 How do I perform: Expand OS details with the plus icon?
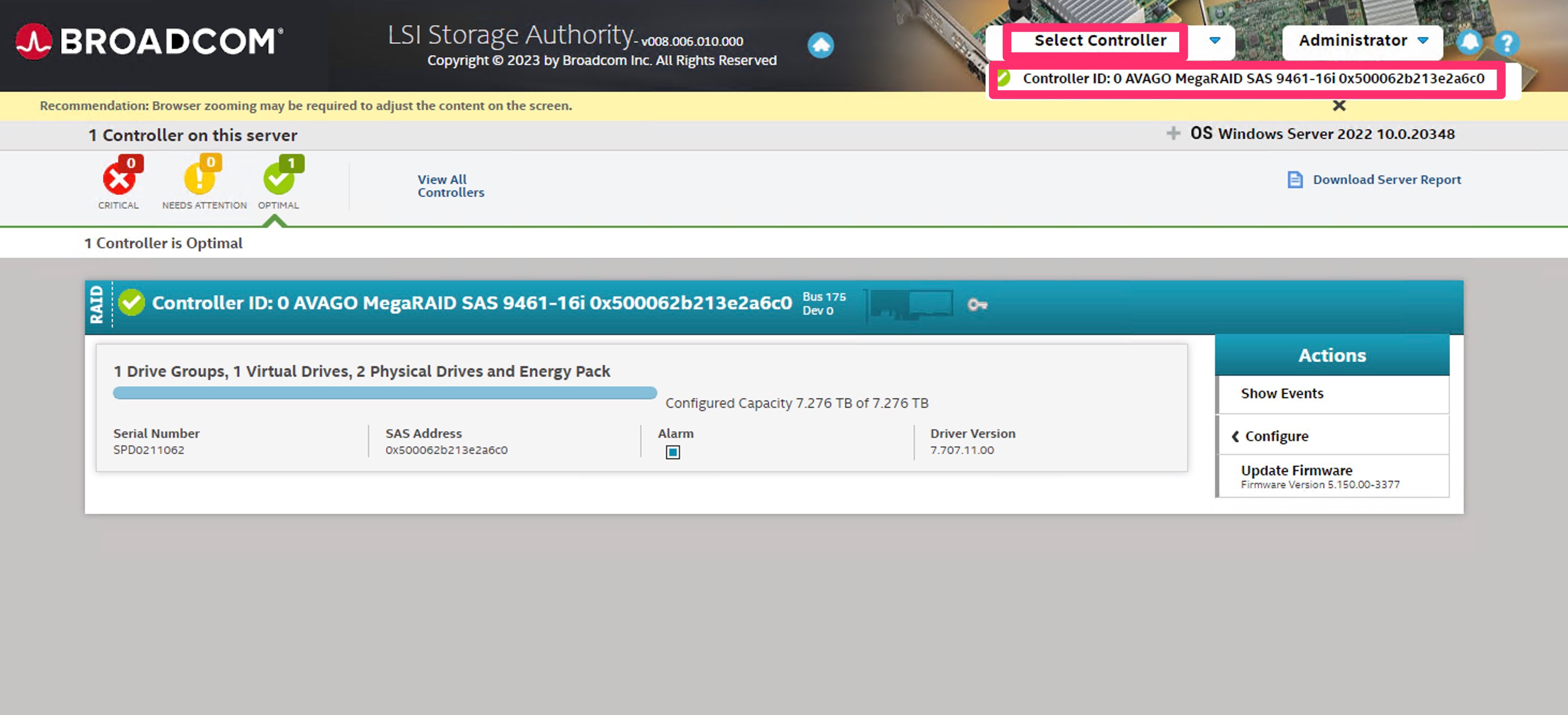tap(1173, 133)
